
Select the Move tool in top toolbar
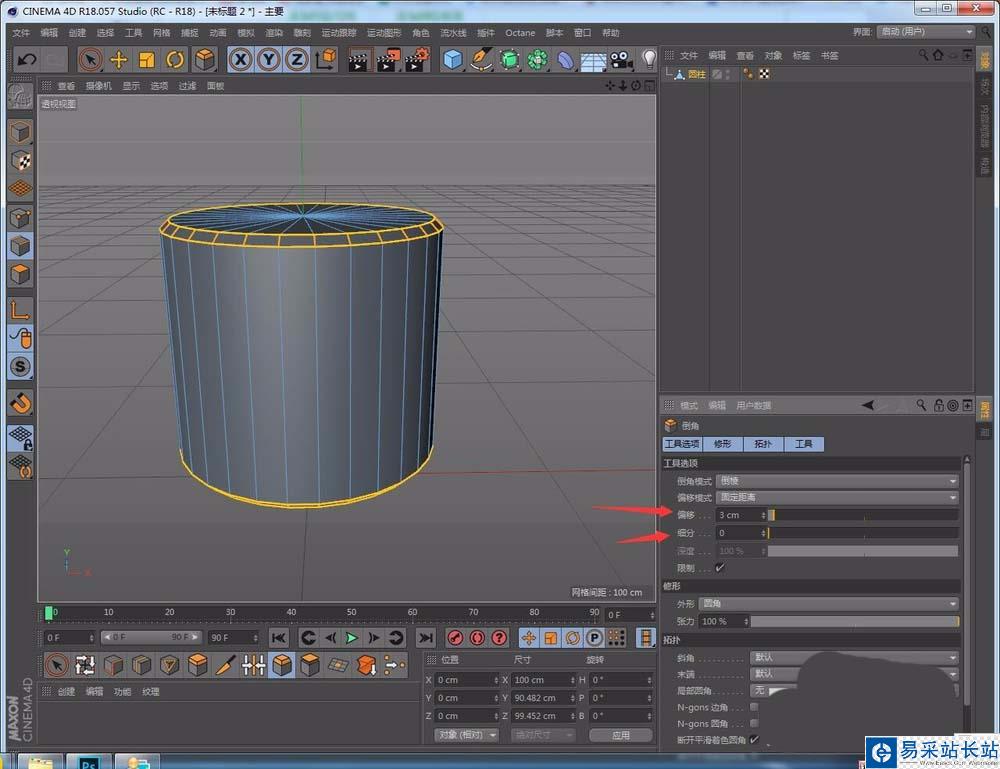[x=118, y=60]
